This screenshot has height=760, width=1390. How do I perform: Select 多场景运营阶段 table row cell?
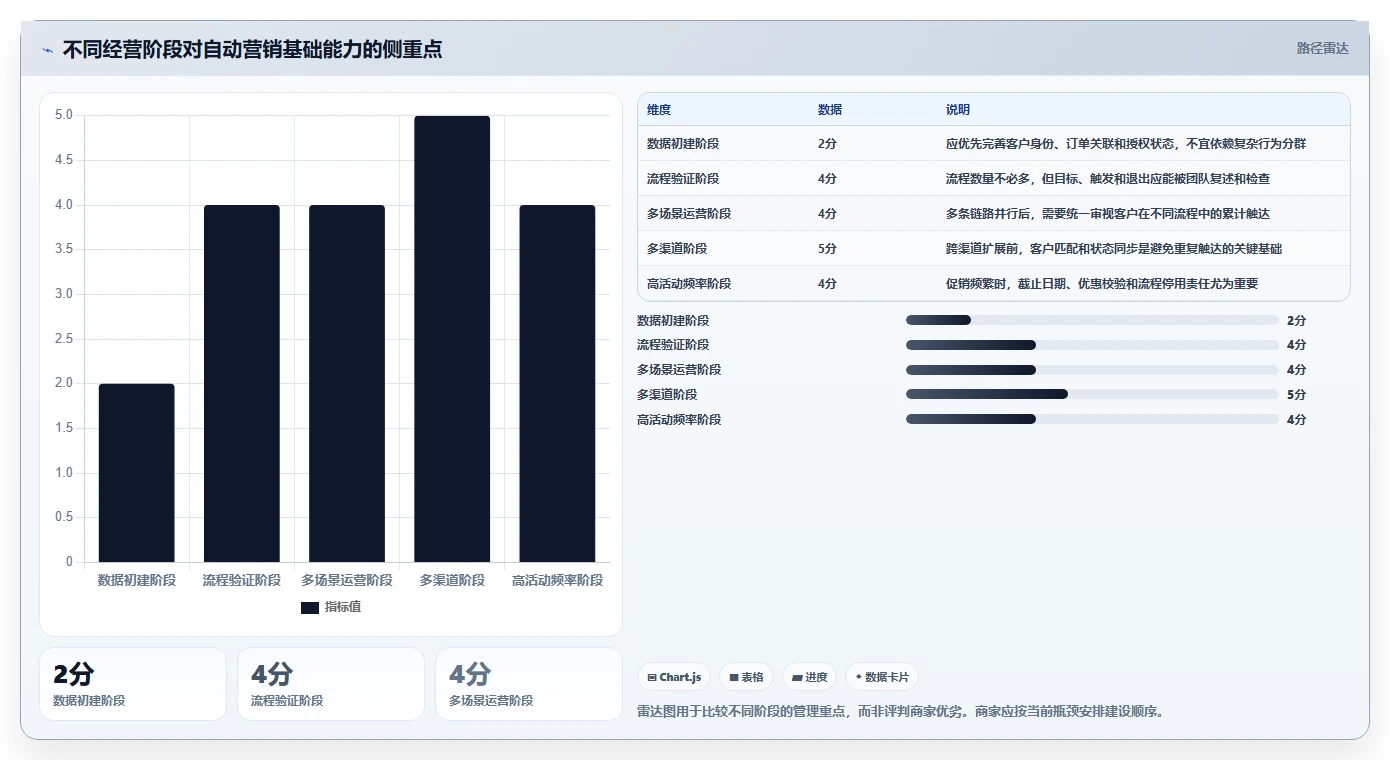(689, 214)
